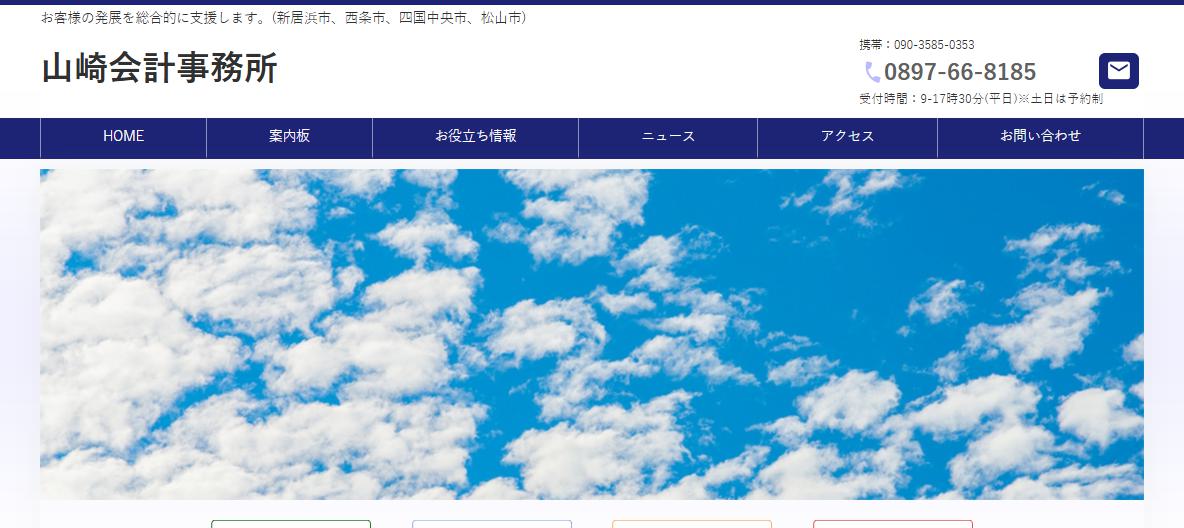The height and width of the screenshot is (528, 1184).
Task: Click the 山崎会計事務所 site title
Action: point(160,68)
